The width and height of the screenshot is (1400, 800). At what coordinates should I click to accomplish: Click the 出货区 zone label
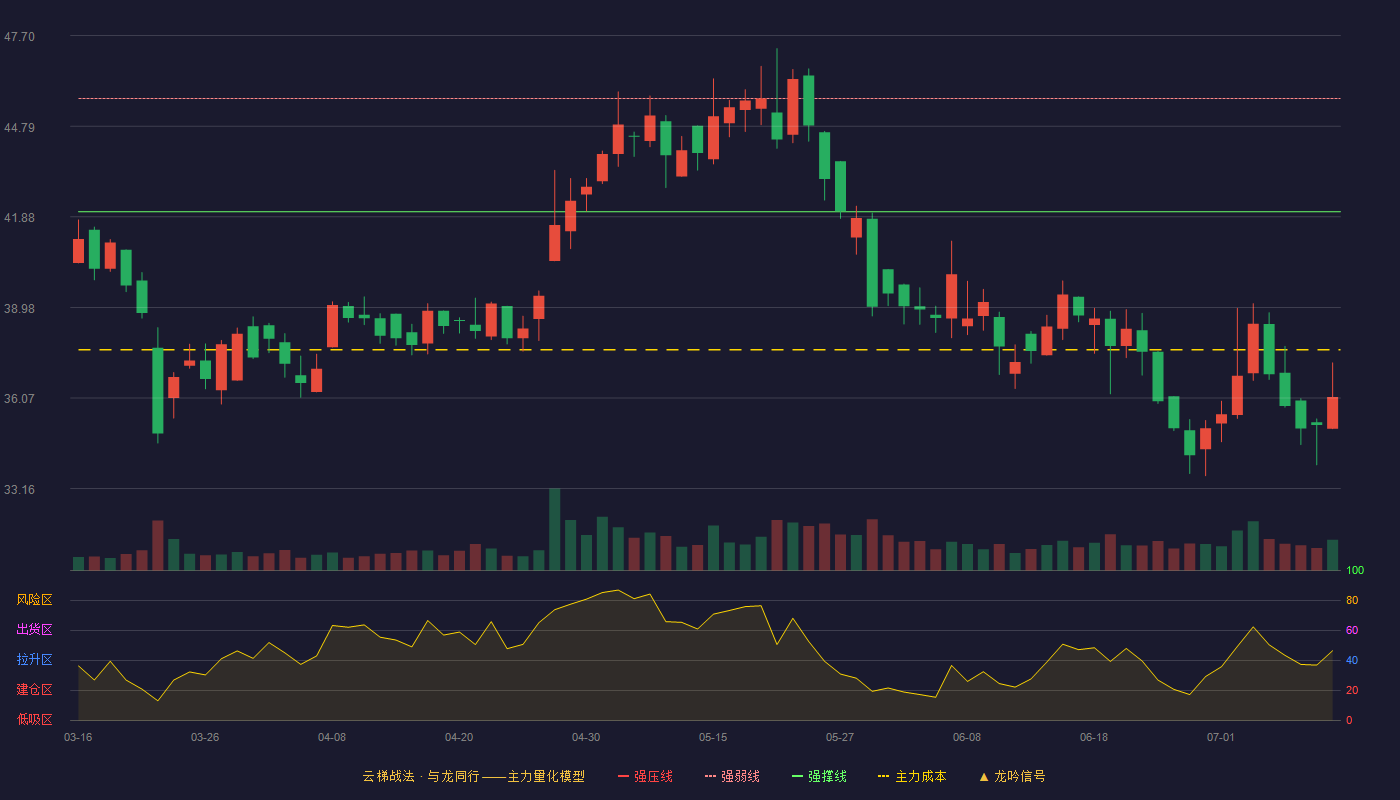pyautogui.click(x=34, y=630)
